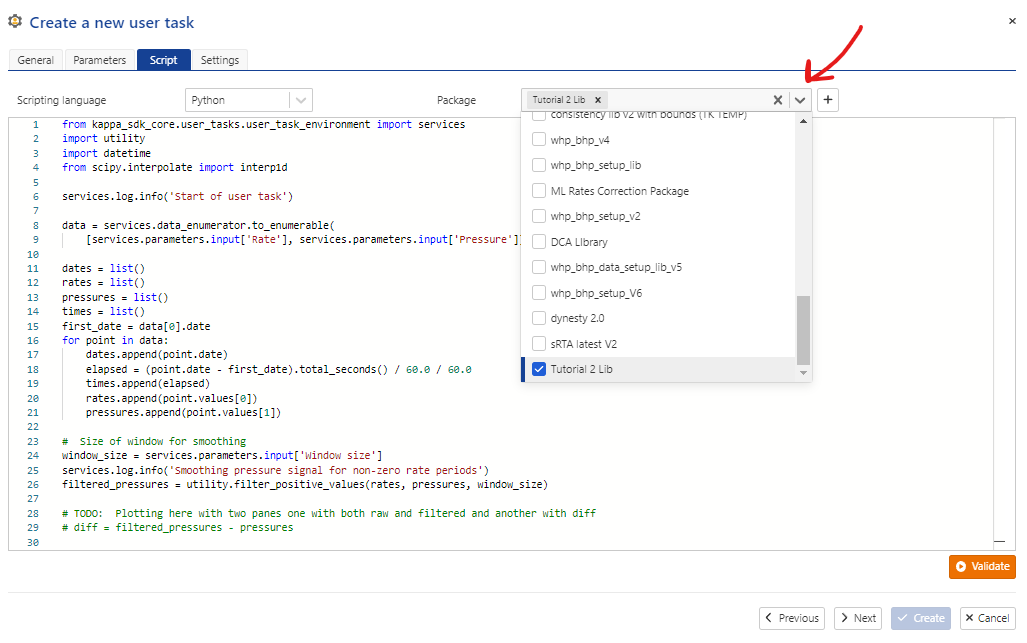Enable ML Rates Correction Package

(x=539, y=191)
